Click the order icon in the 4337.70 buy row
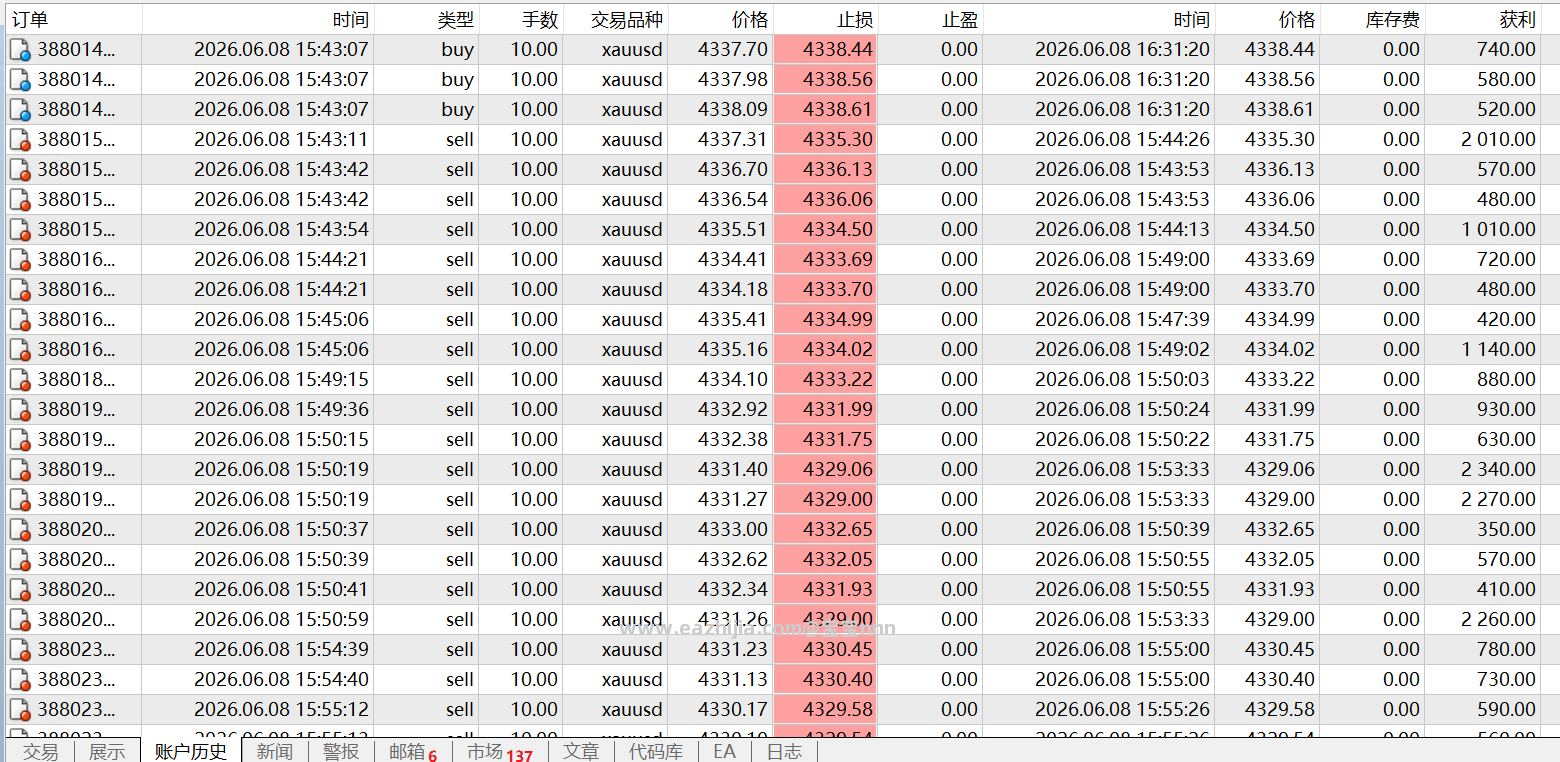This screenshot has width=1560, height=762. click(20, 49)
